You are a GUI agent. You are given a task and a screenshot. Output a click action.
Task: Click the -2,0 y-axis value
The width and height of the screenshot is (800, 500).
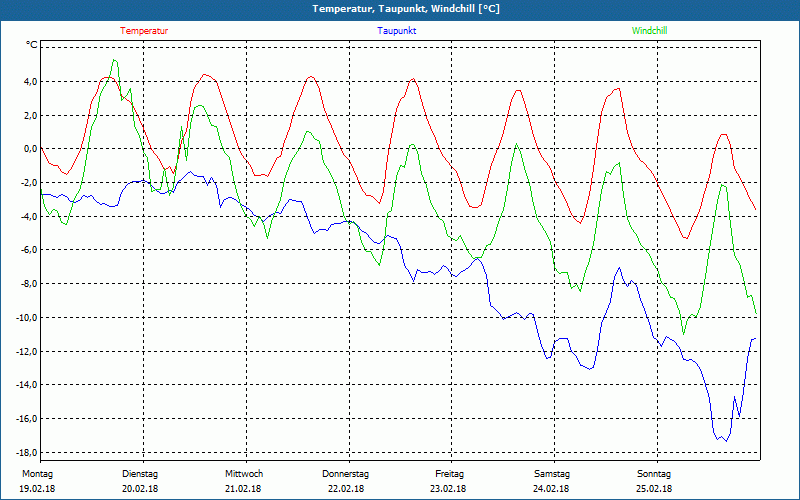(x=29, y=183)
